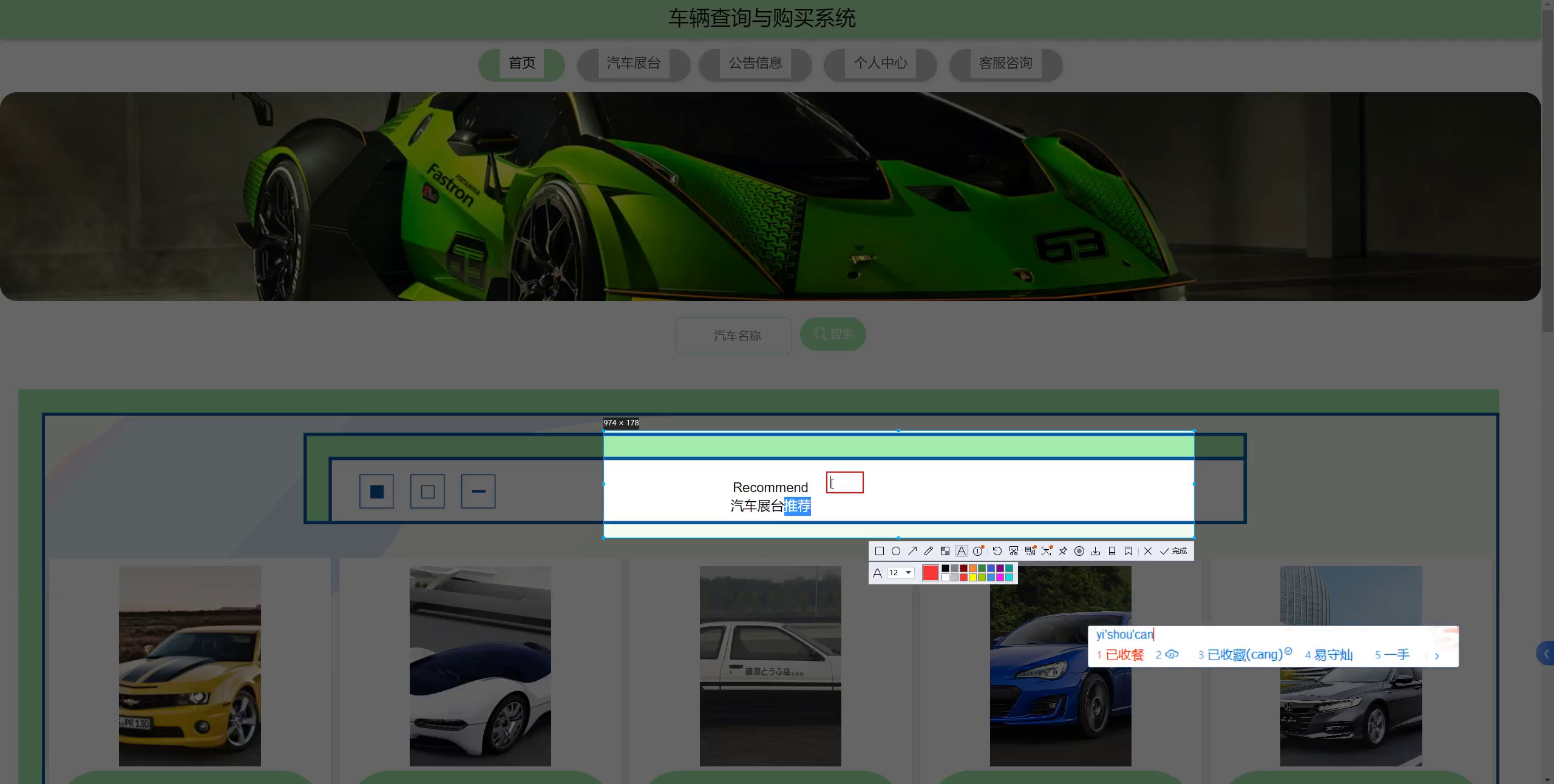Click the scissors long-screenshot tool

[1014, 551]
